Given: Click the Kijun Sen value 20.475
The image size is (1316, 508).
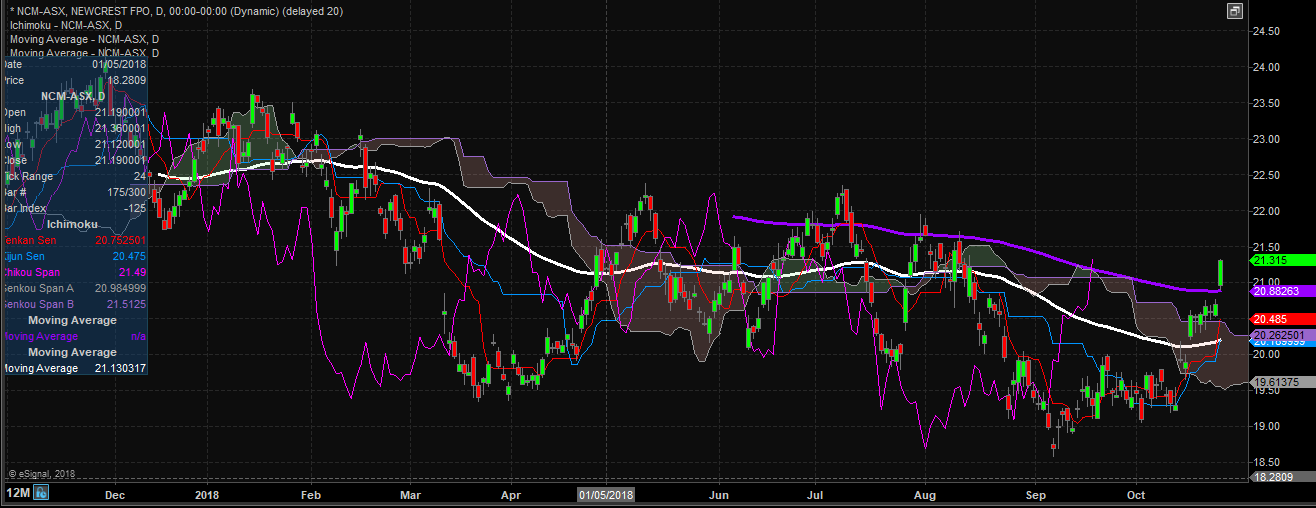Looking at the screenshot, I should (130, 256).
